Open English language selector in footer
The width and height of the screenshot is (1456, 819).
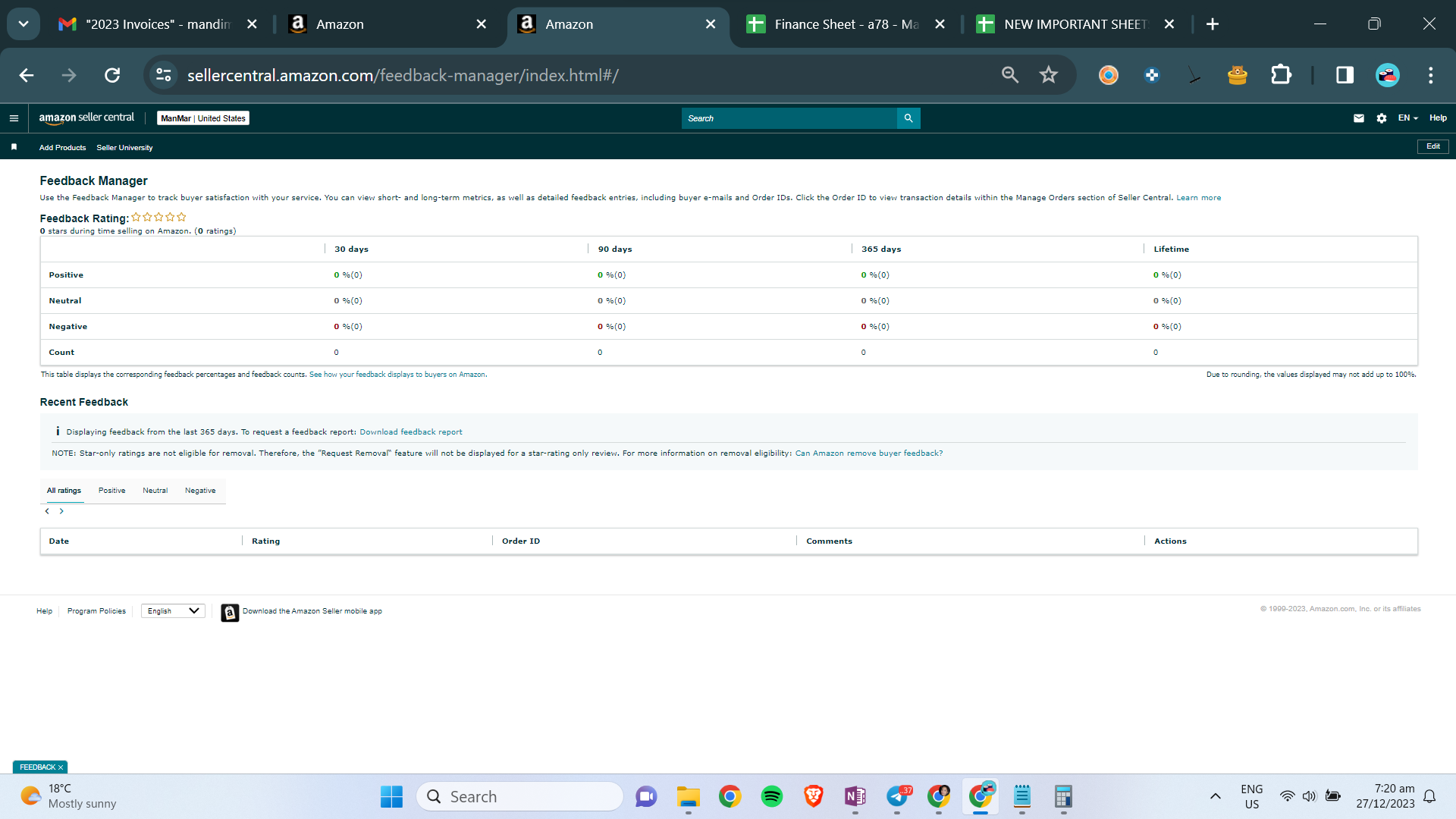click(173, 611)
